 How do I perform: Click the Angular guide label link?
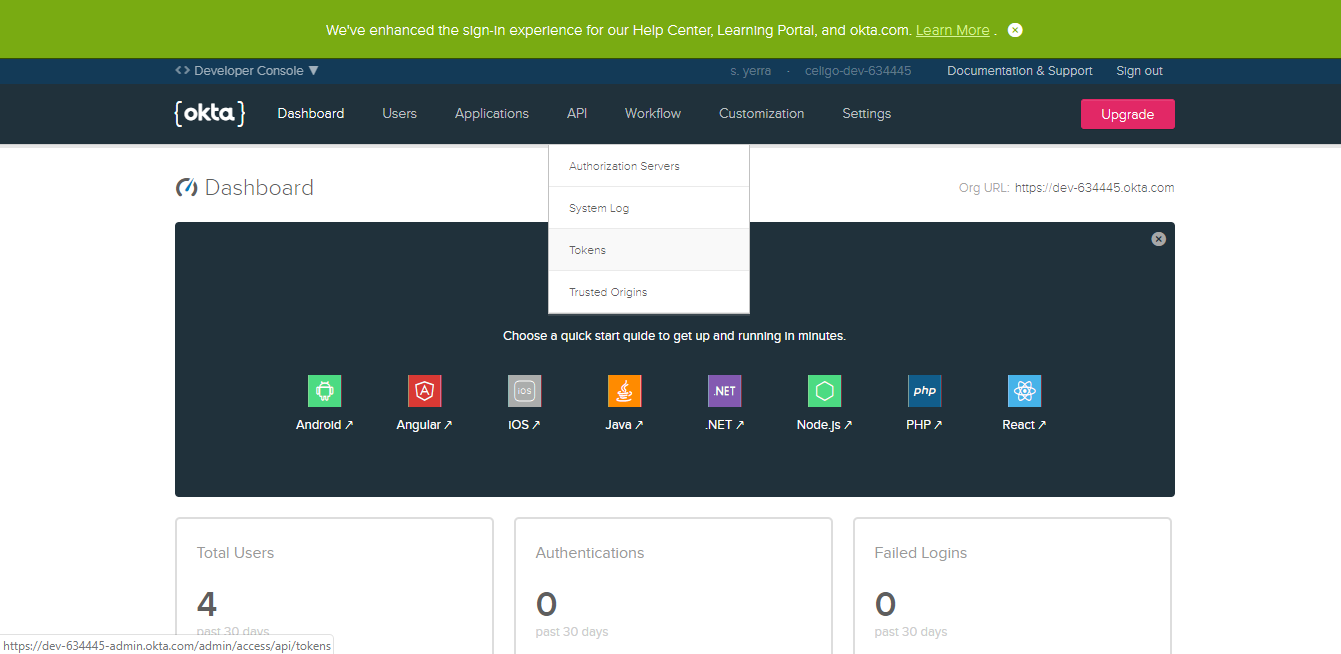click(x=424, y=425)
